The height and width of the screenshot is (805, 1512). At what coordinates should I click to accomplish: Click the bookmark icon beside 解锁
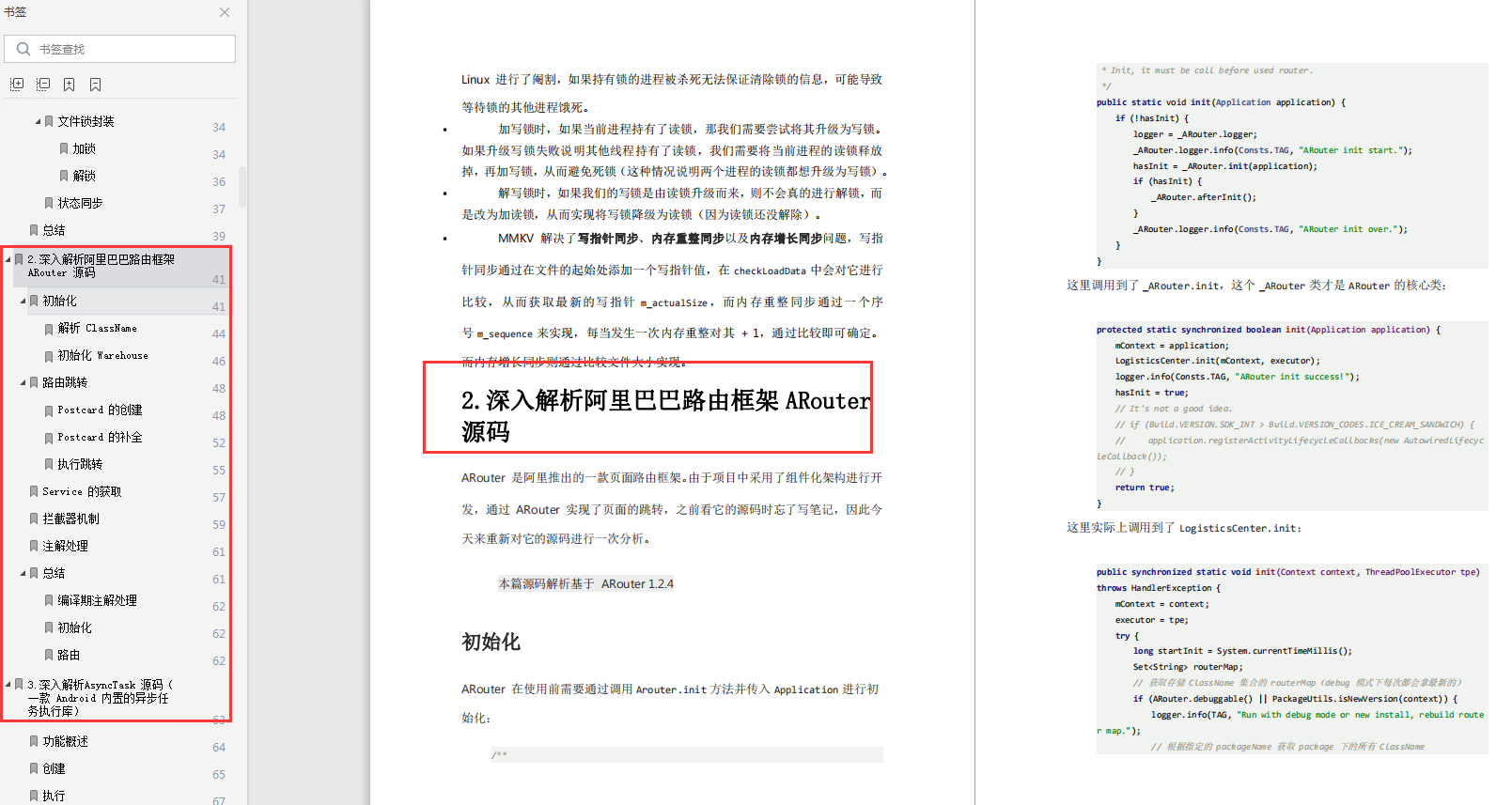[x=64, y=176]
